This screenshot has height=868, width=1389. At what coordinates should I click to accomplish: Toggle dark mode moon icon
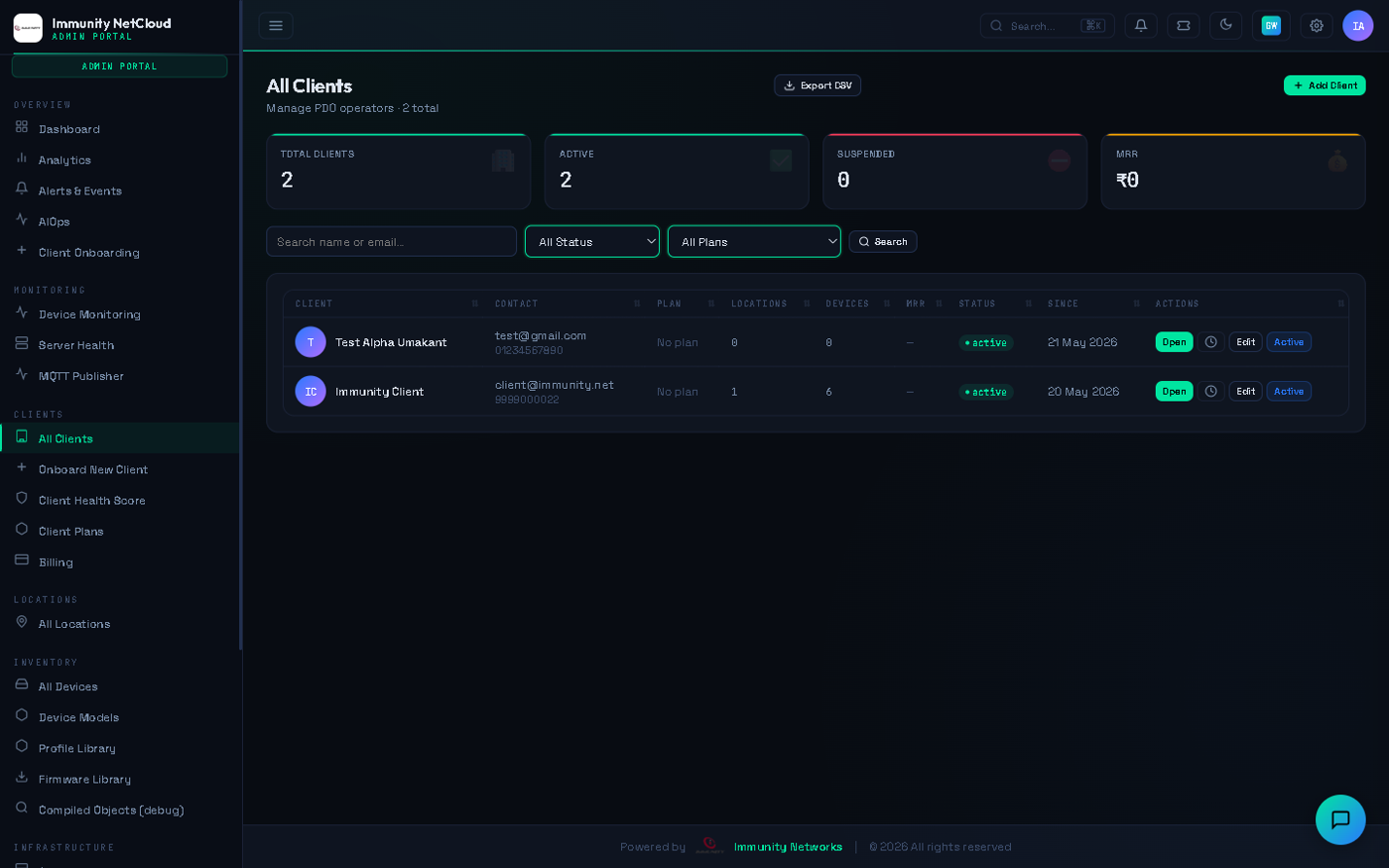point(1225,25)
